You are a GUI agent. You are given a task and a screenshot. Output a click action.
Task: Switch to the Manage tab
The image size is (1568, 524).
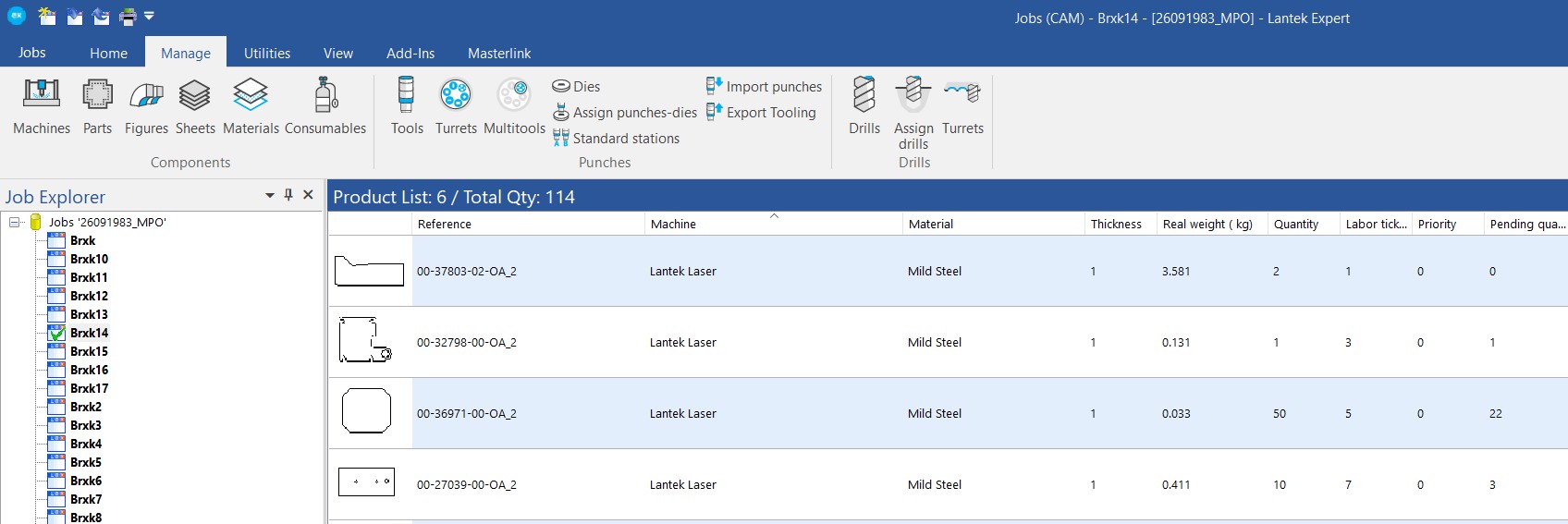pos(186,53)
